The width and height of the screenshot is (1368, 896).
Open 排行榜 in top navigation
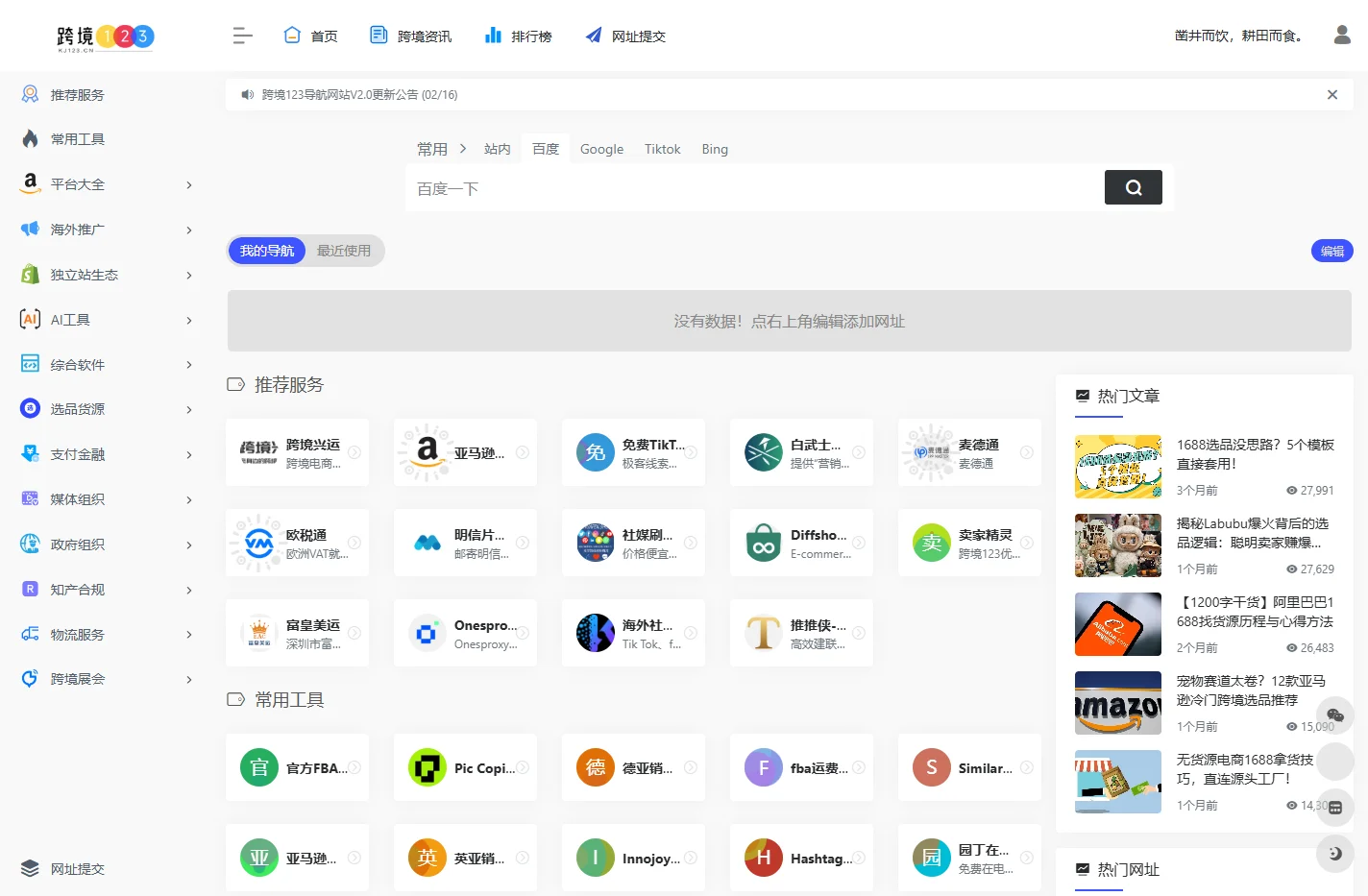click(518, 36)
